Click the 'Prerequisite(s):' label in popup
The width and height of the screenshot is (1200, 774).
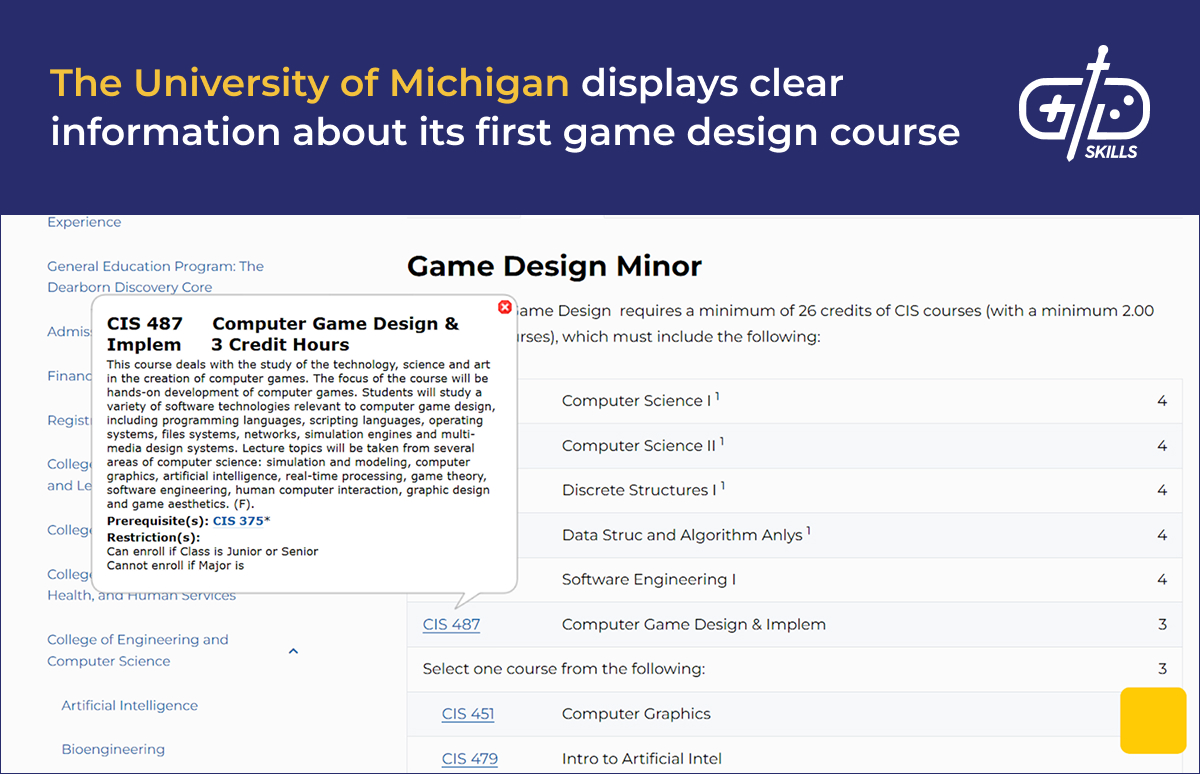click(x=158, y=521)
